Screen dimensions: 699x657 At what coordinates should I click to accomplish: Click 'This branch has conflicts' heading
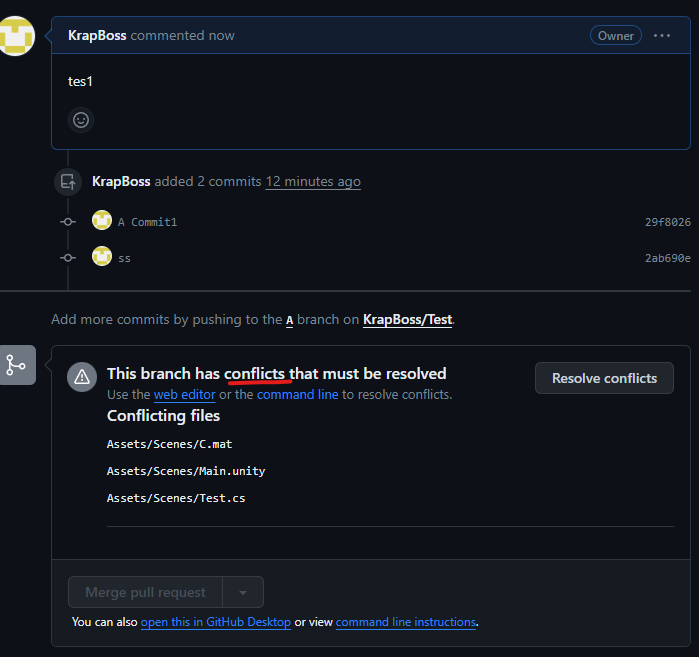pos(276,374)
